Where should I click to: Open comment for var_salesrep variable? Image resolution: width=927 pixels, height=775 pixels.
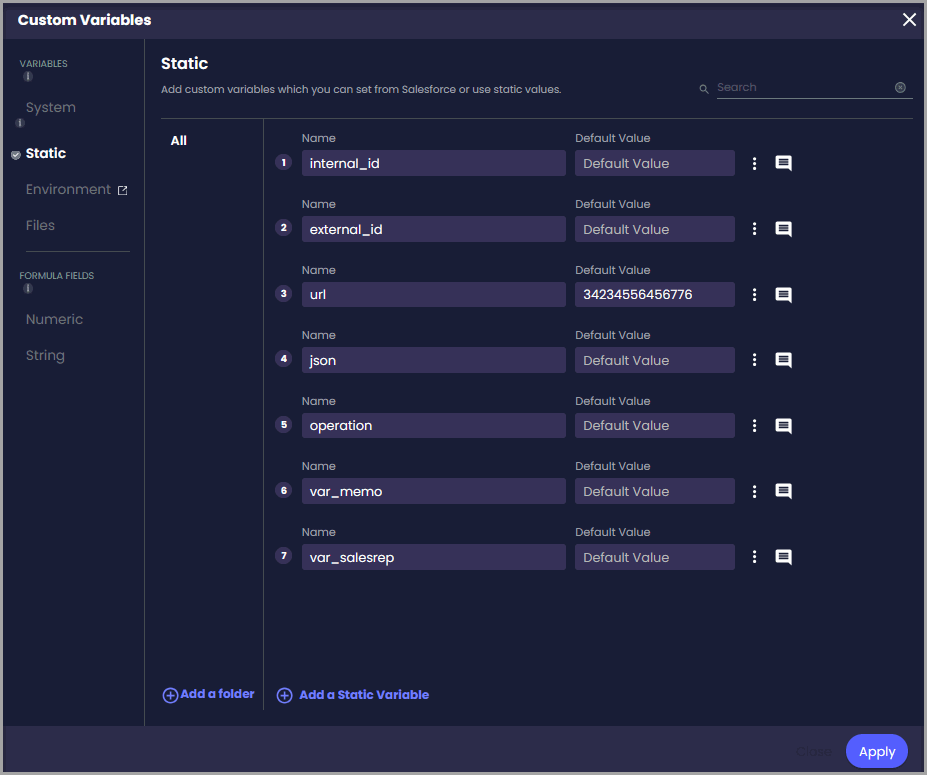pyautogui.click(x=783, y=557)
